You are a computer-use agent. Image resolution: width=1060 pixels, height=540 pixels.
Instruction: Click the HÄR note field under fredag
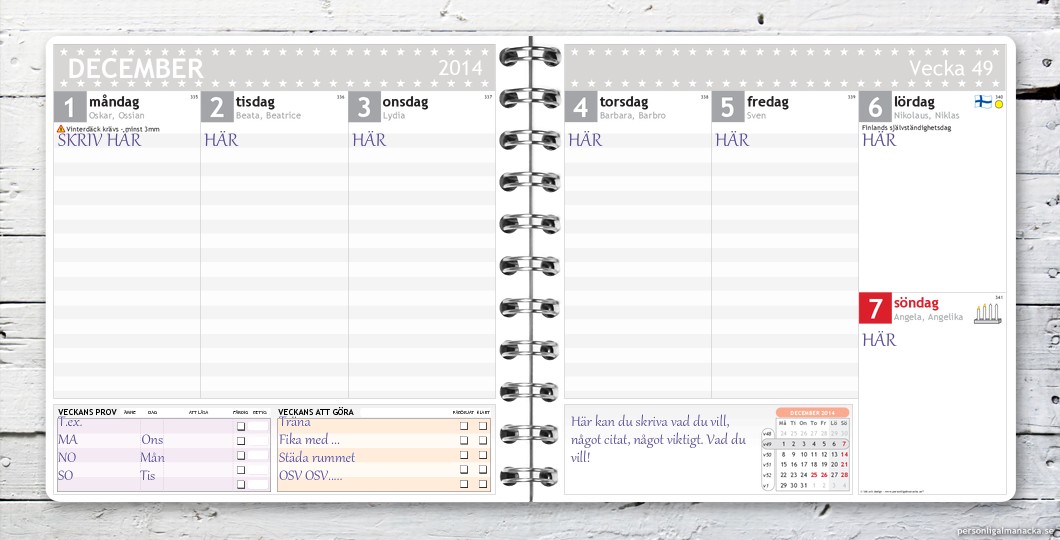[732, 140]
